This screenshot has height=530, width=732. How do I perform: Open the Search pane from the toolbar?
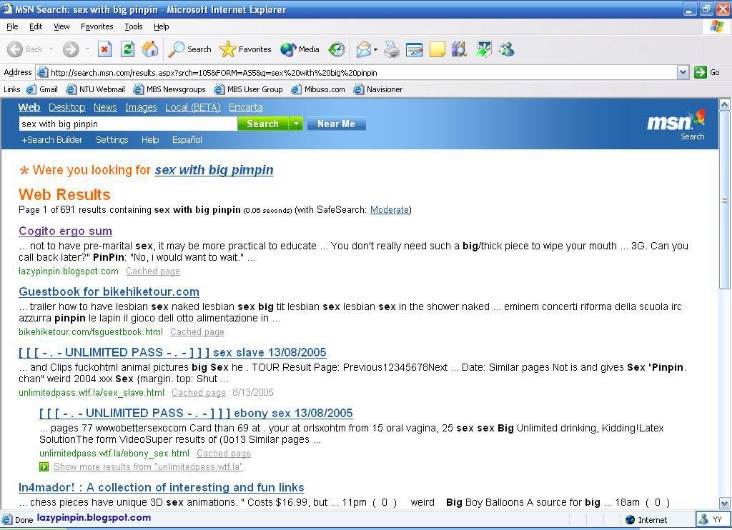coord(190,49)
